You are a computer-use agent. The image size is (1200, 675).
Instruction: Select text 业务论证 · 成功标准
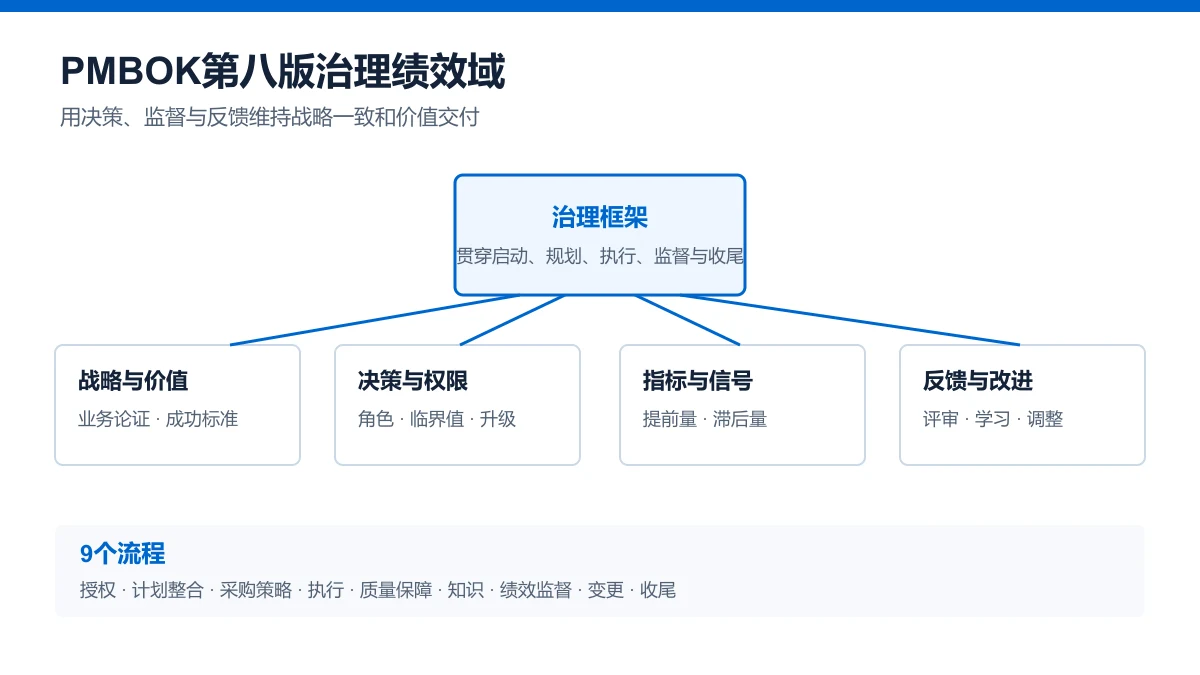pyautogui.click(x=158, y=419)
